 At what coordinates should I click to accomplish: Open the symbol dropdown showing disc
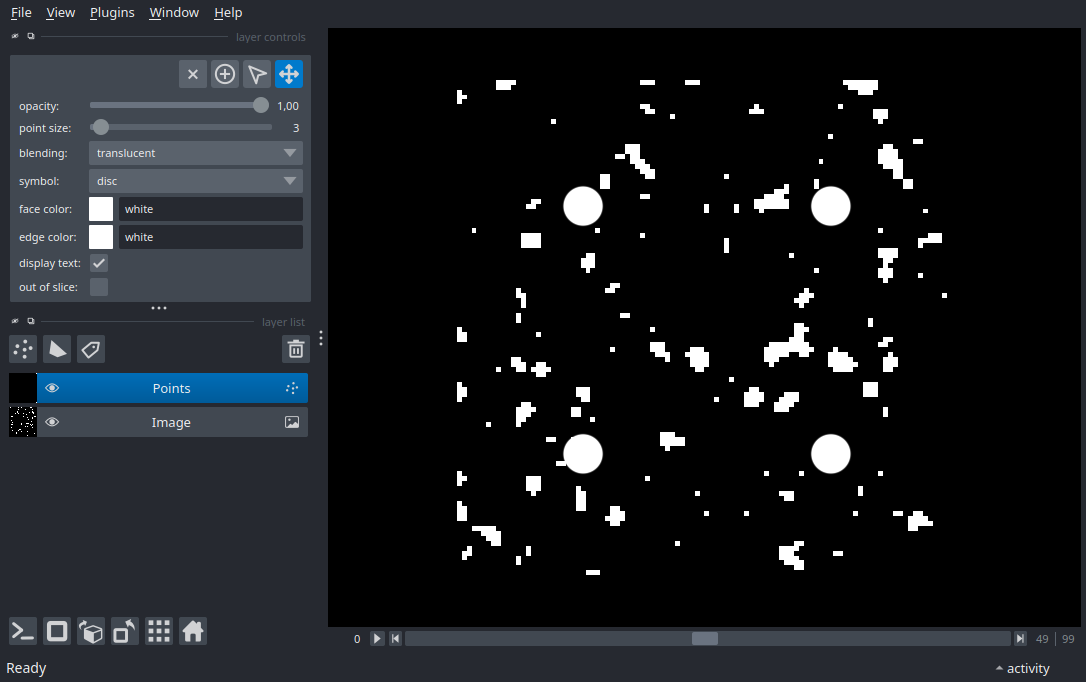(196, 181)
